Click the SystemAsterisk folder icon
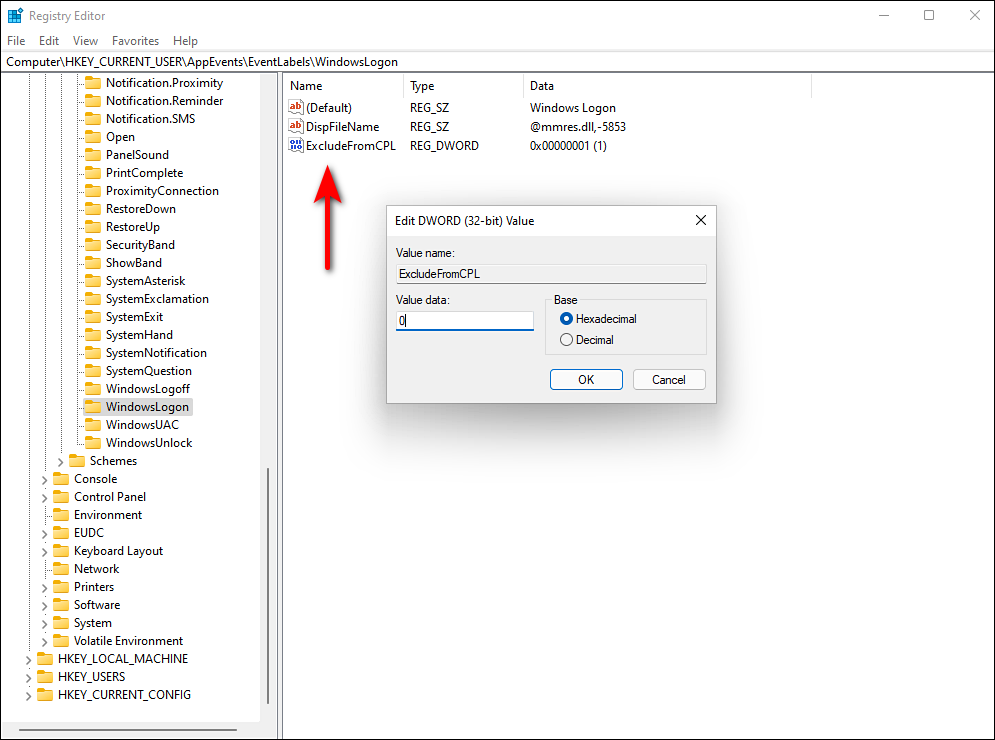Viewport: 995px width, 740px height. (x=93, y=281)
